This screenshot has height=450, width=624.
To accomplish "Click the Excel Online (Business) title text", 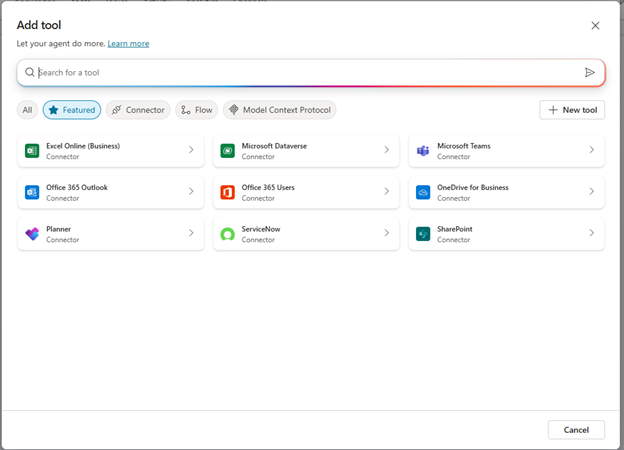I will click(83, 146).
